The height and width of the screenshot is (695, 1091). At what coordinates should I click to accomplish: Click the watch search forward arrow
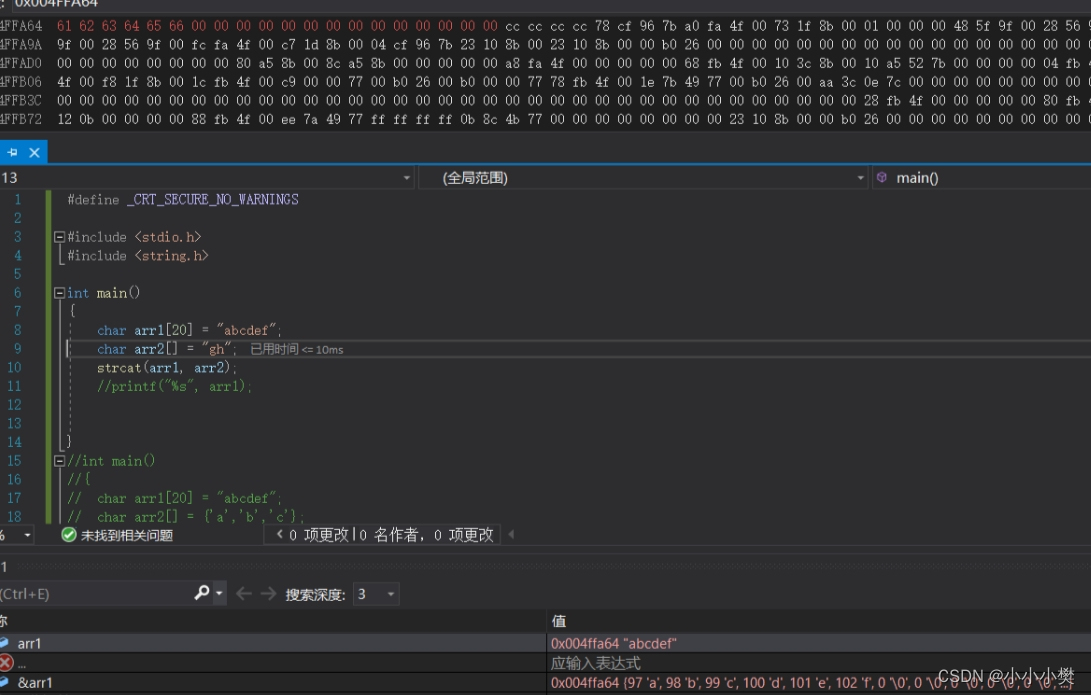[x=268, y=593]
